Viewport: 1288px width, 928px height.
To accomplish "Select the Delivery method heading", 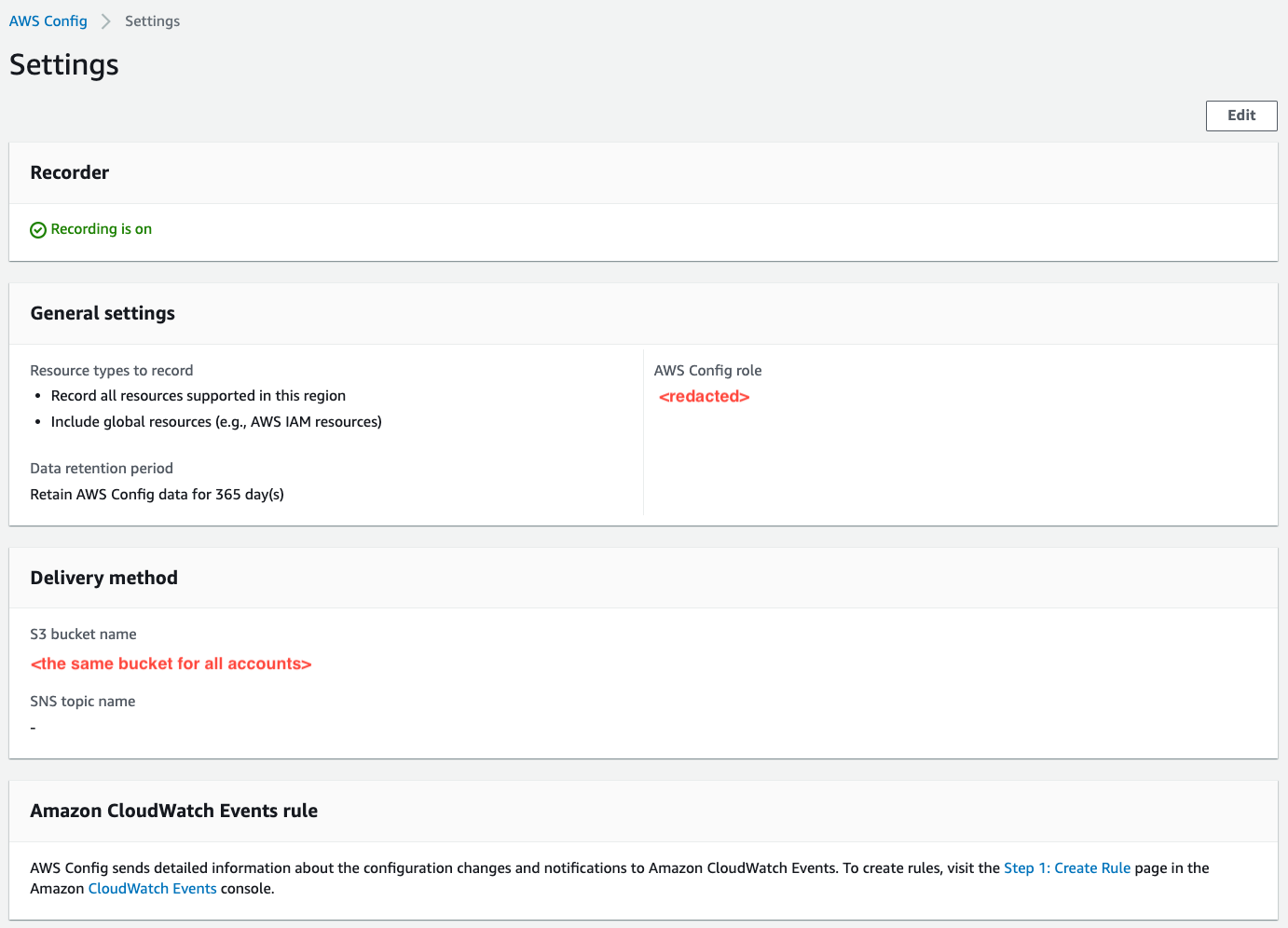I will click(104, 578).
